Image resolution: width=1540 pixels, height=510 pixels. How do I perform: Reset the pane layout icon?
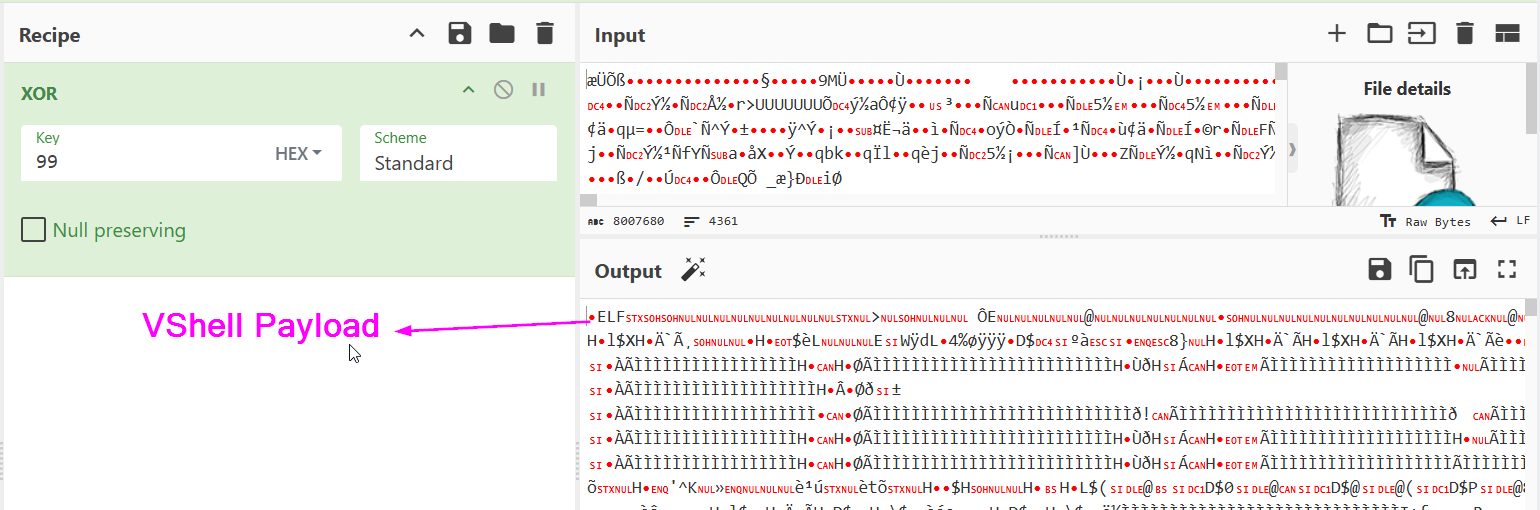click(x=1507, y=34)
